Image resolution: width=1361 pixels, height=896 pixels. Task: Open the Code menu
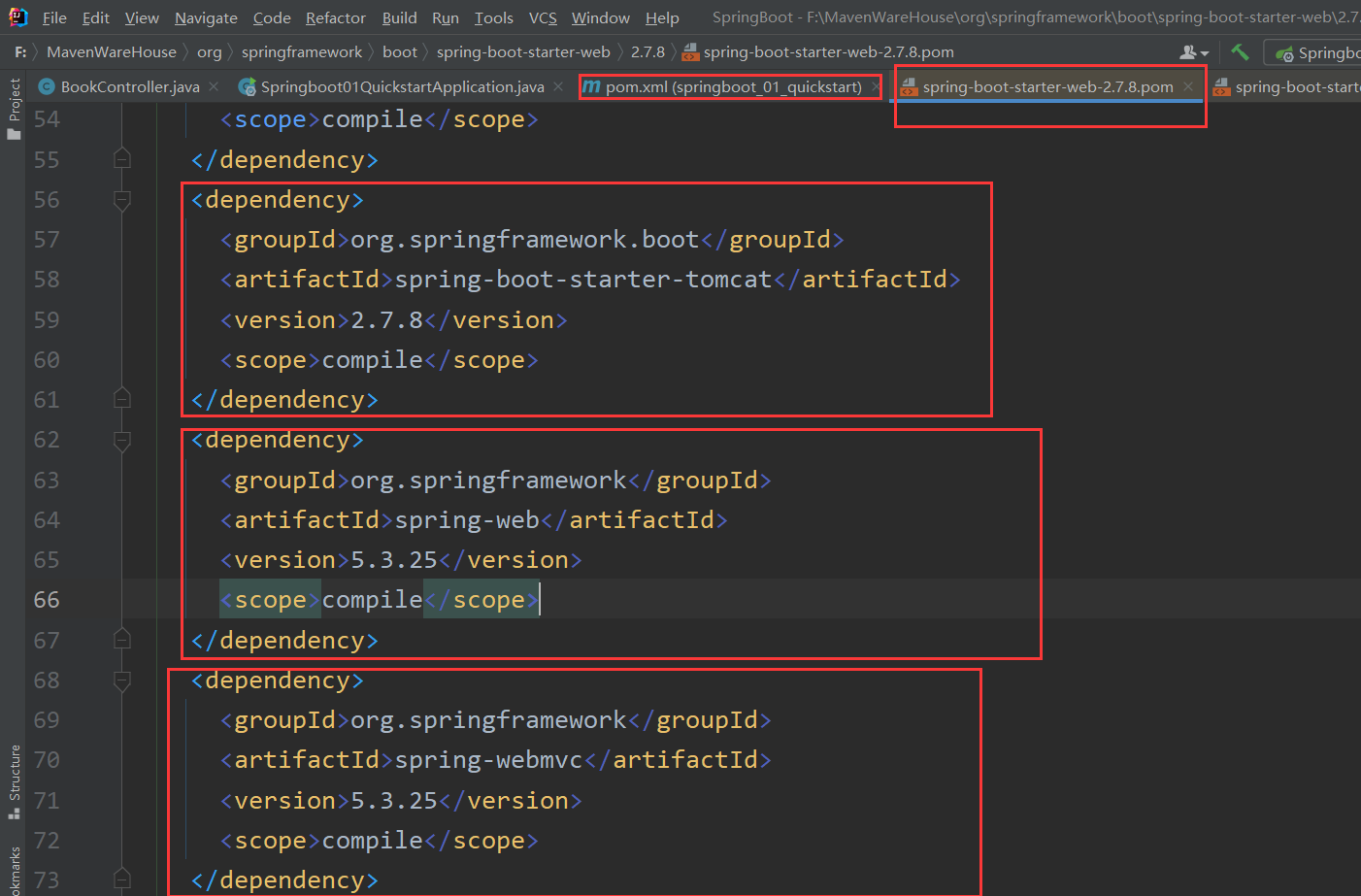click(x=272, y=17)
